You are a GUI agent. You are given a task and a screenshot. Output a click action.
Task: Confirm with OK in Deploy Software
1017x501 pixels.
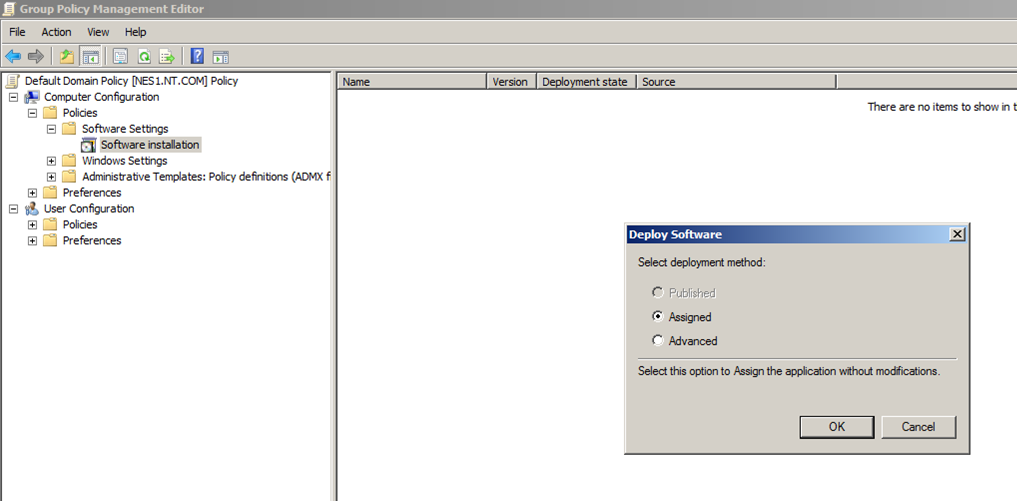point(837,426)
